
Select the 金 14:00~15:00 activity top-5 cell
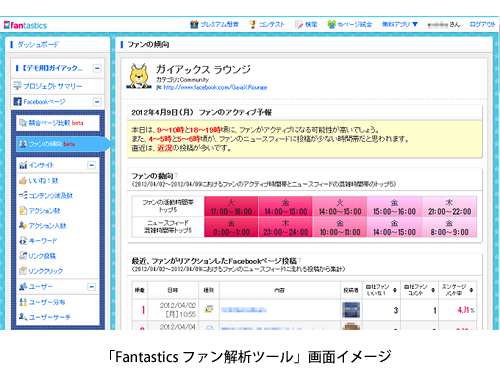pyautogui.click(x=286, y=207)
